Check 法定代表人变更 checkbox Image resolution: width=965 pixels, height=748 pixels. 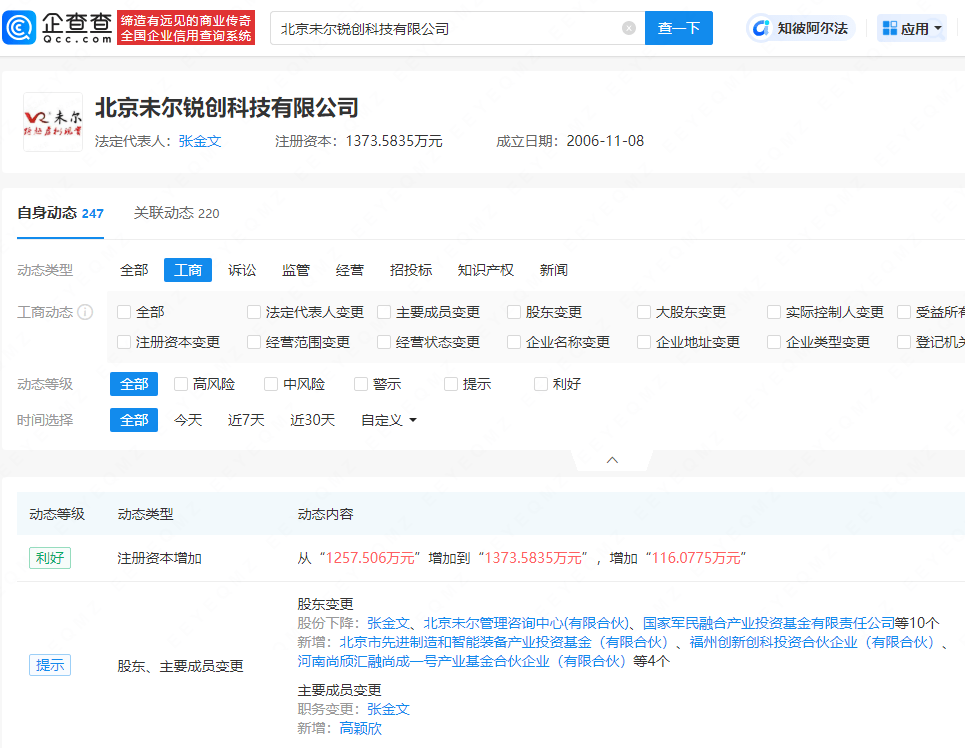[254, 313]
